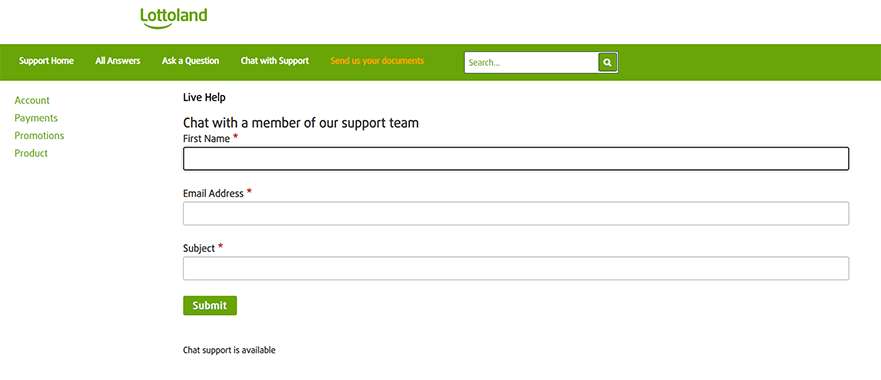Image resolution: width=881 pixels, height=380 pixels.
Task: Click the search magnifier icon button
Action: point(608,63)
